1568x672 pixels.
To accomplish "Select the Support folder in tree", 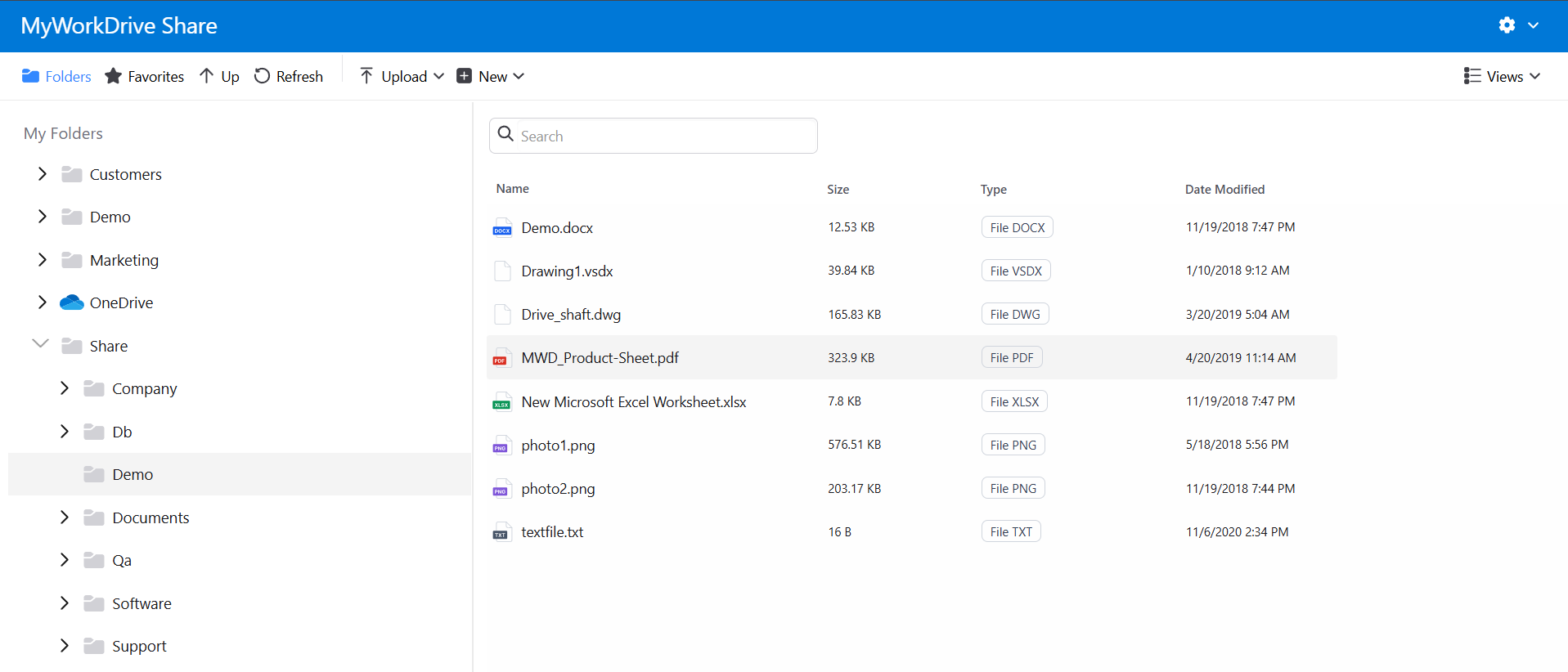I will pyautogui.click(x=139, y=646).
